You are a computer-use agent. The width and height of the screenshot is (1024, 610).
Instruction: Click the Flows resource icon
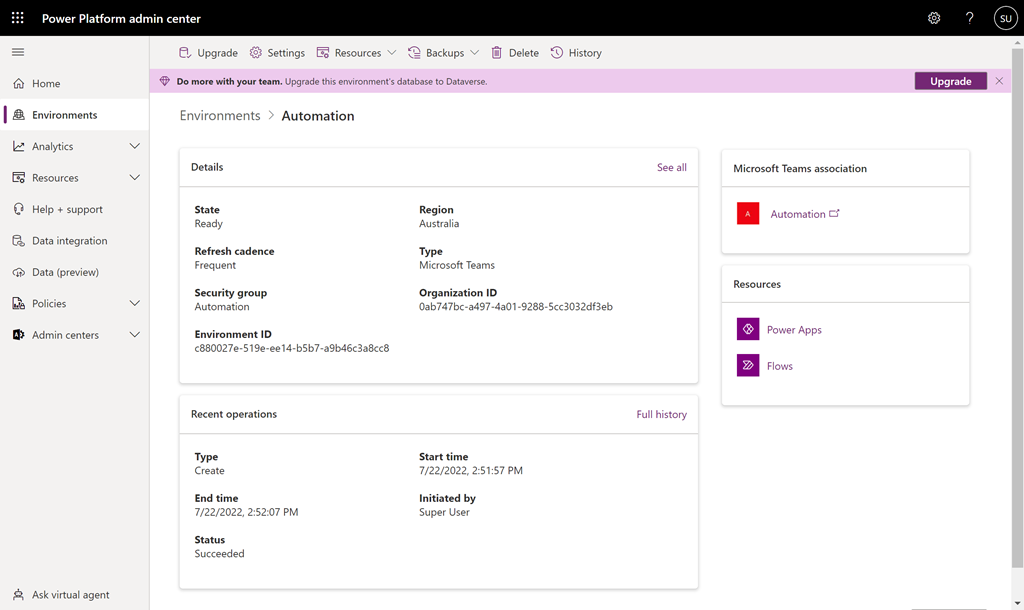coord(748,366)
